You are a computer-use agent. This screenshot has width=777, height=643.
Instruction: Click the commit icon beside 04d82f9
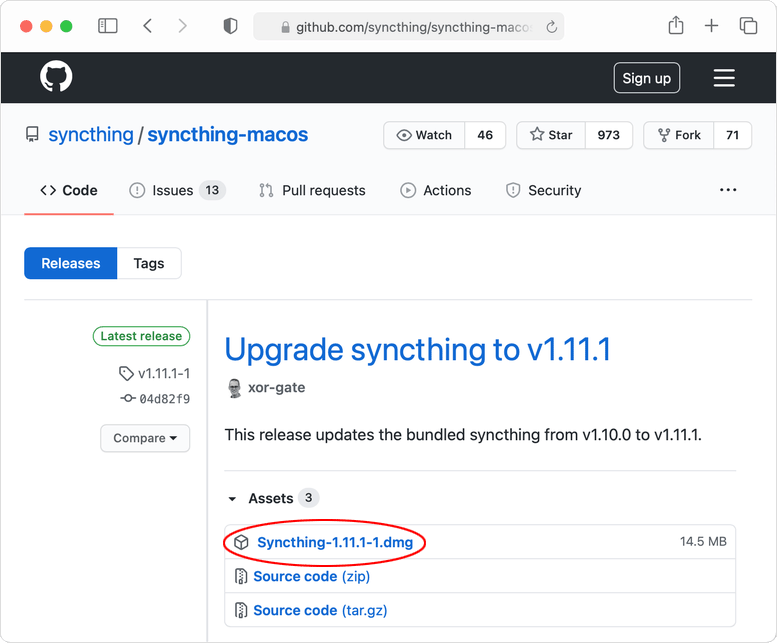128,398
